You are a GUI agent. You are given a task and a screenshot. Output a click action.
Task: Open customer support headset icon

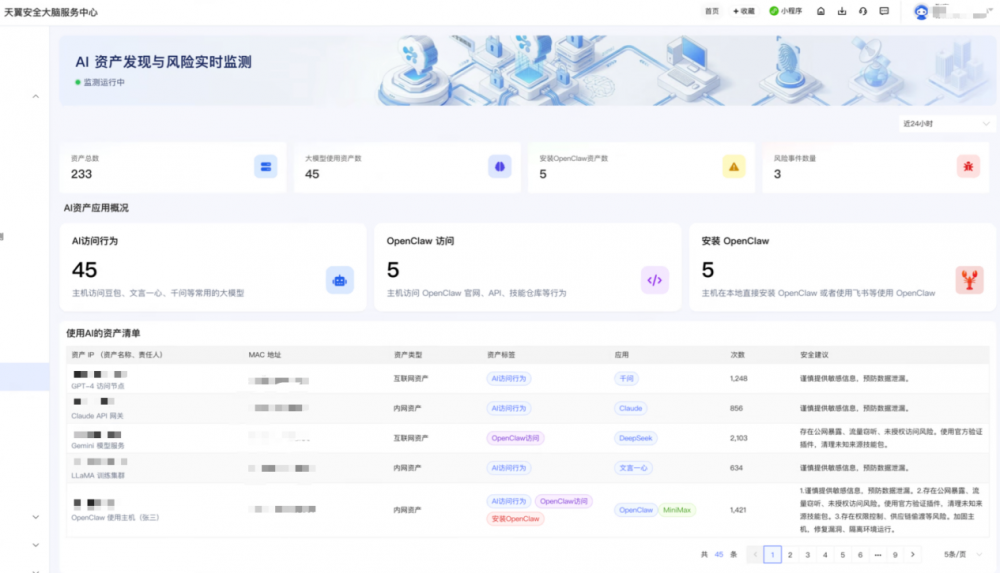863,11
